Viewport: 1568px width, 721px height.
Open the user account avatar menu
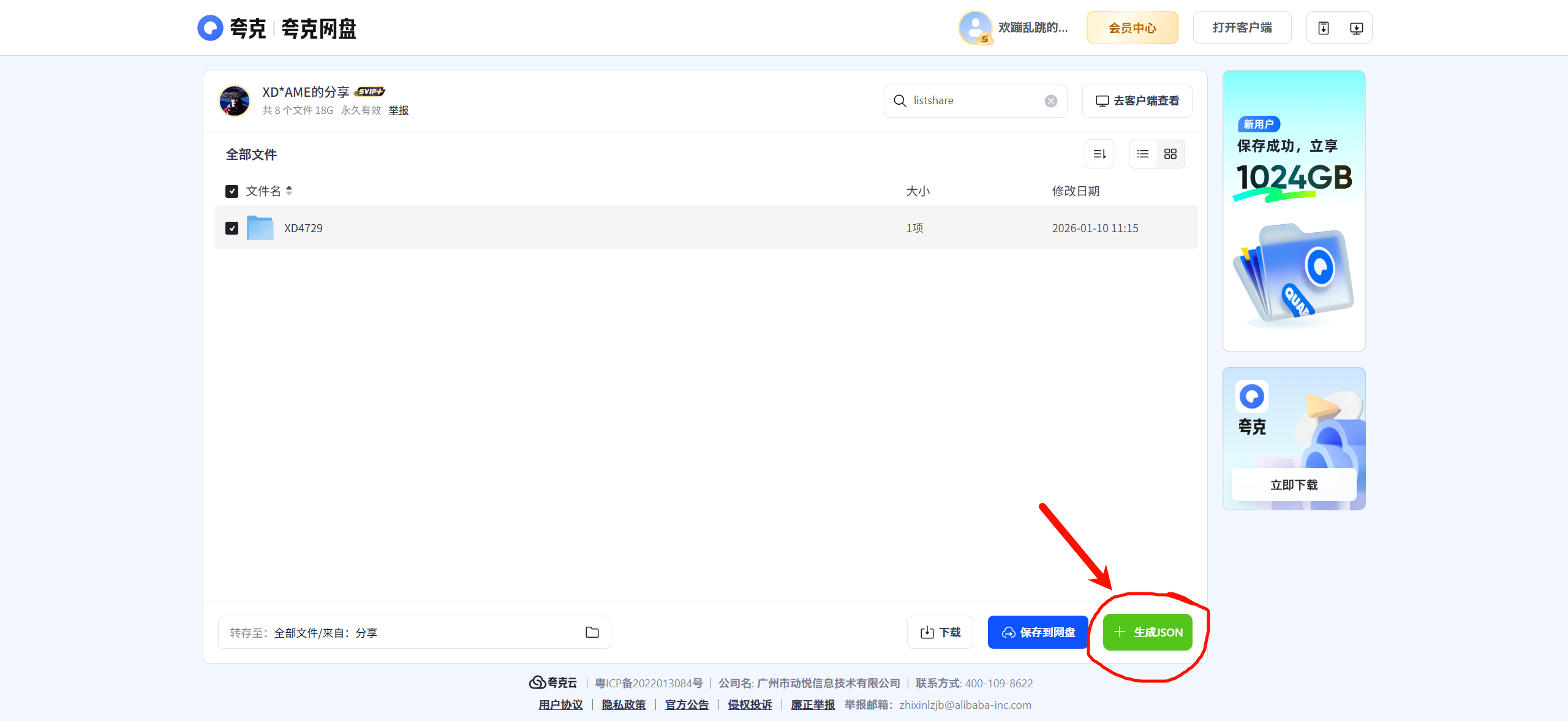[x=975, y=28]
